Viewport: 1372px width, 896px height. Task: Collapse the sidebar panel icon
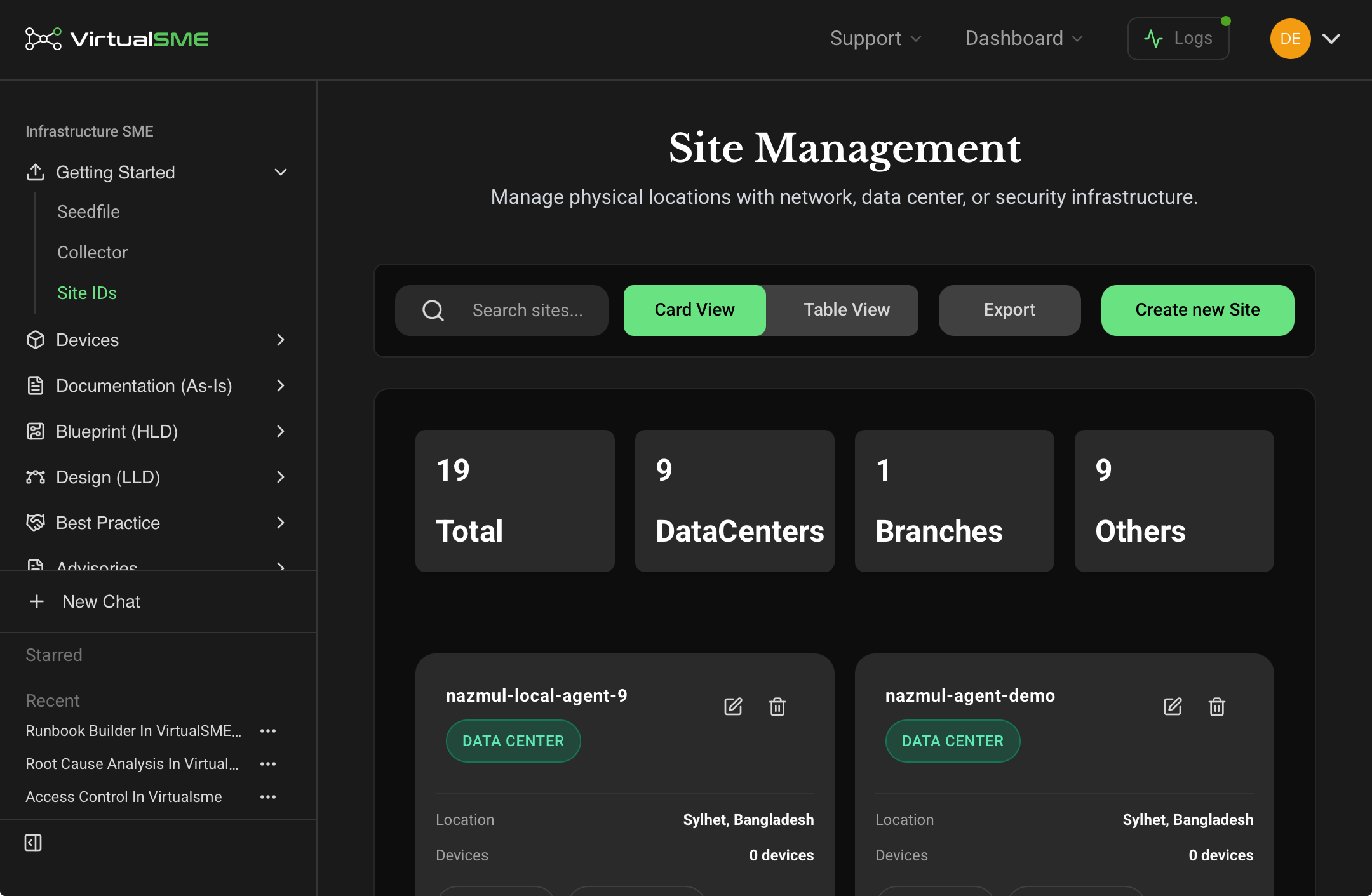pos(33,843)
